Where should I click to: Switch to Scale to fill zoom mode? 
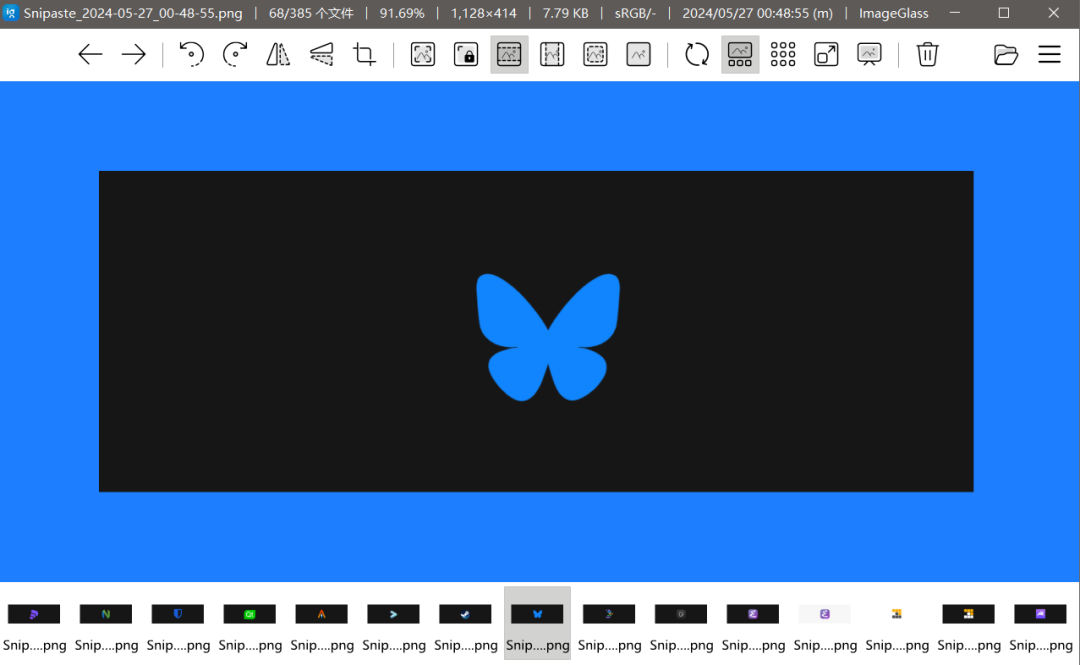click(638, 54)
